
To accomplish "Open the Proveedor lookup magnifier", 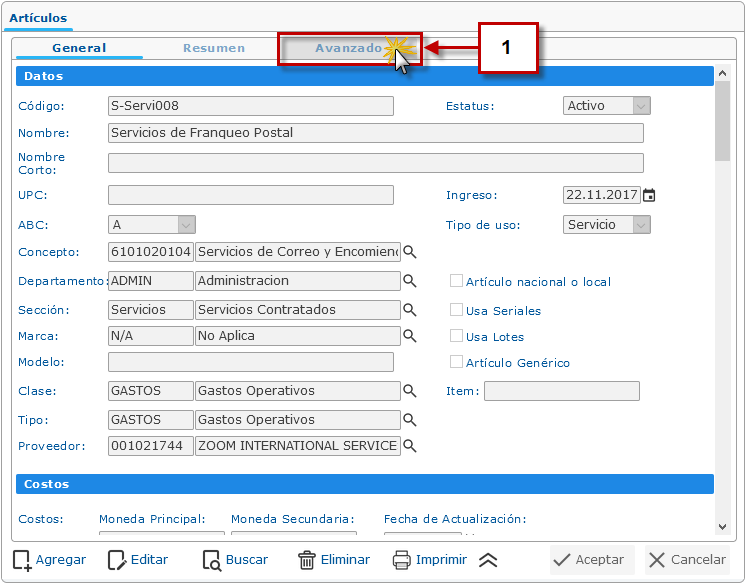I will coord(409,446).
